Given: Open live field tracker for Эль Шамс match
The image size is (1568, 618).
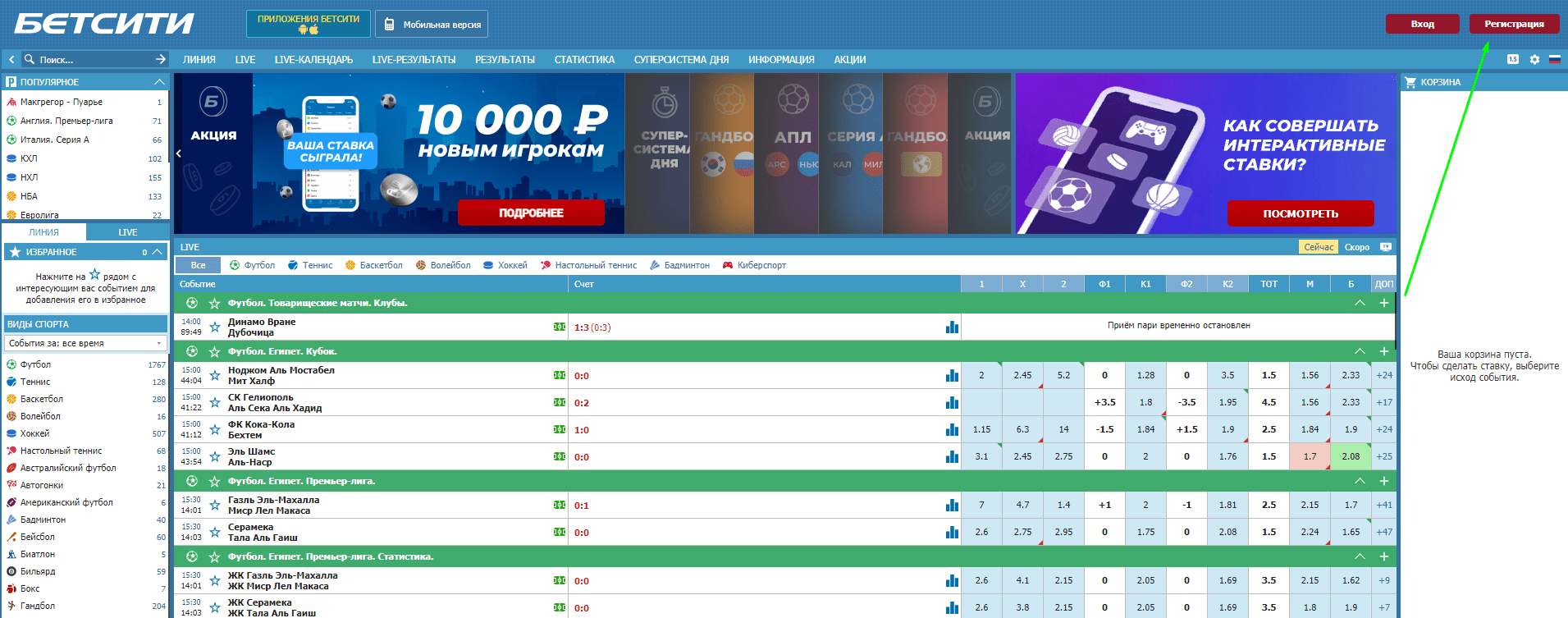Looking at the screenshot, I should (x=560, y=456).
